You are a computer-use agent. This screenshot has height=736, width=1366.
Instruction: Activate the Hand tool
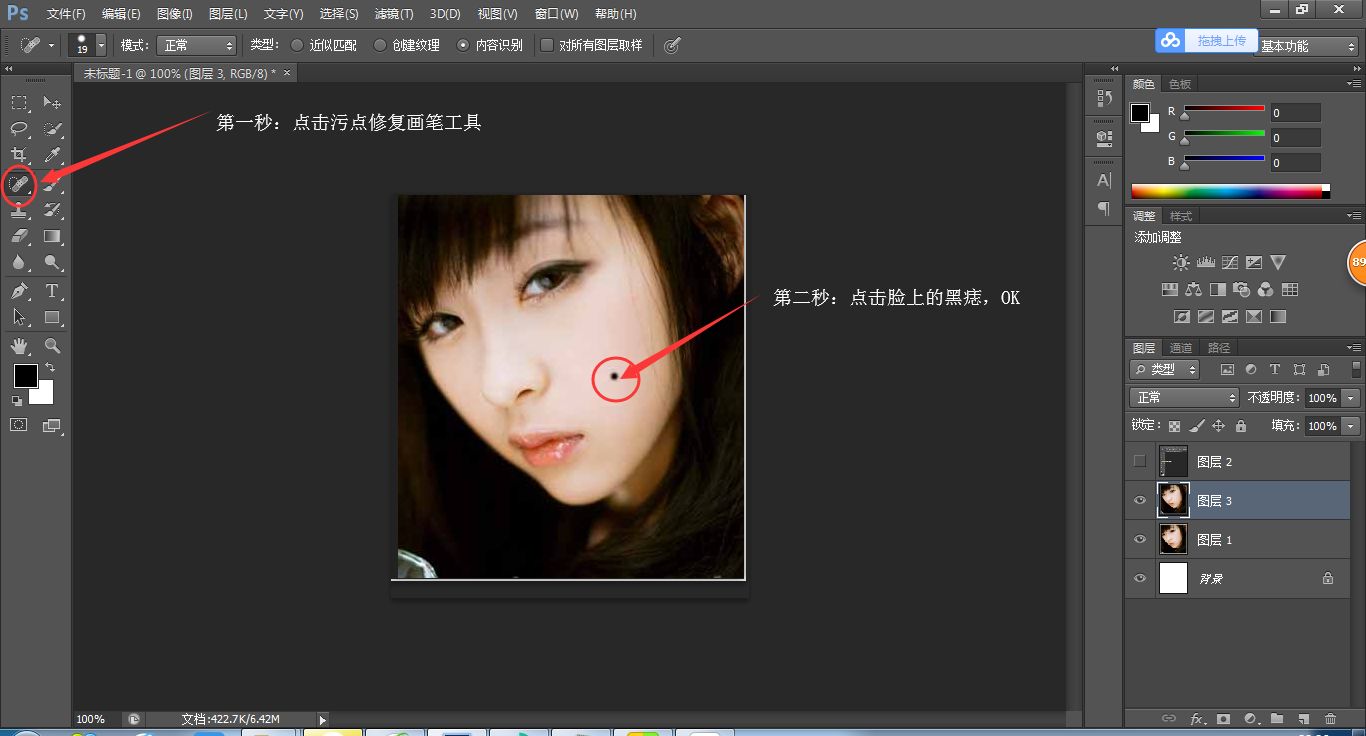(19, 346)
